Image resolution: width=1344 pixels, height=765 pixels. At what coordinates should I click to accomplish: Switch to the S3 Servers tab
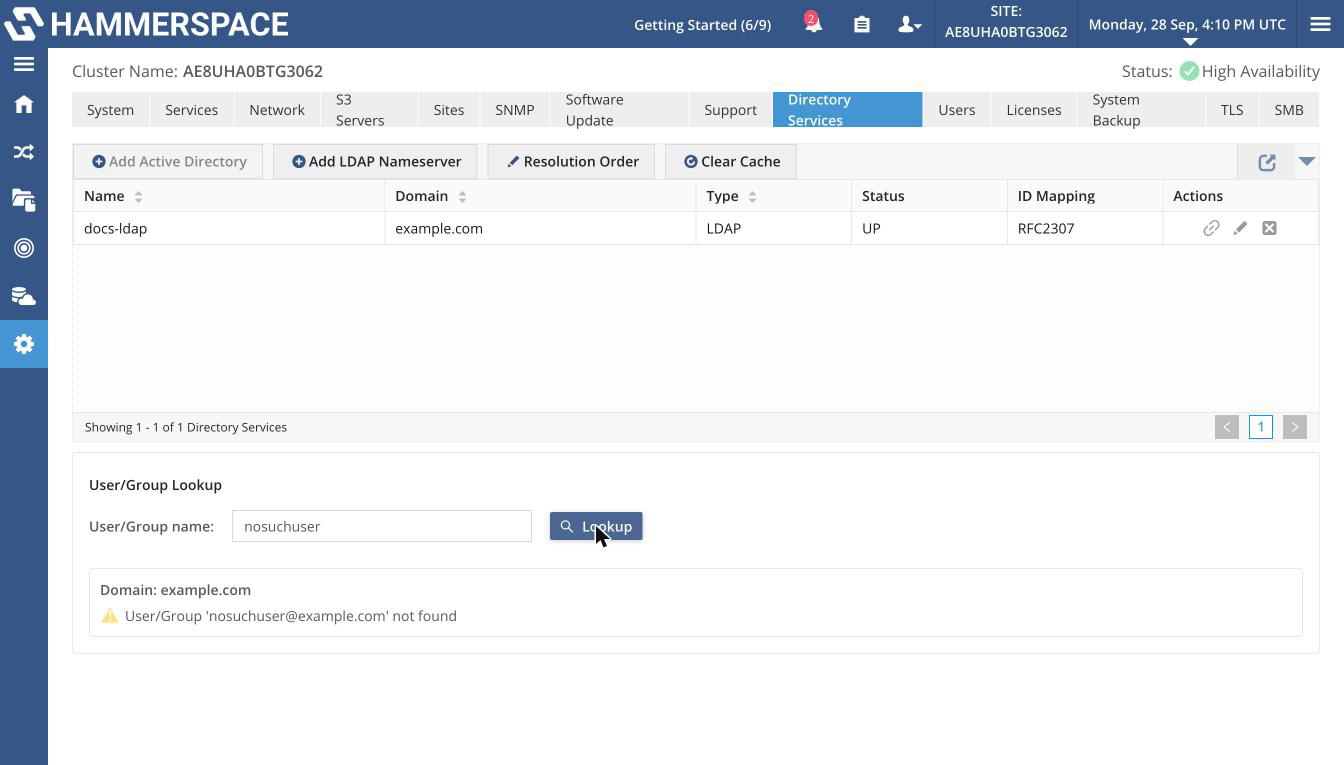(369, 110)
